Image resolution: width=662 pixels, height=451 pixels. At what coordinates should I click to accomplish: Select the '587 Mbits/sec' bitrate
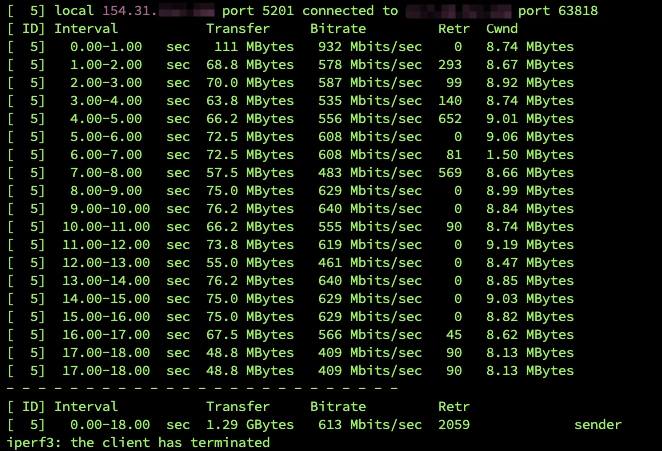pyautogui.click(x=370, y=83)
